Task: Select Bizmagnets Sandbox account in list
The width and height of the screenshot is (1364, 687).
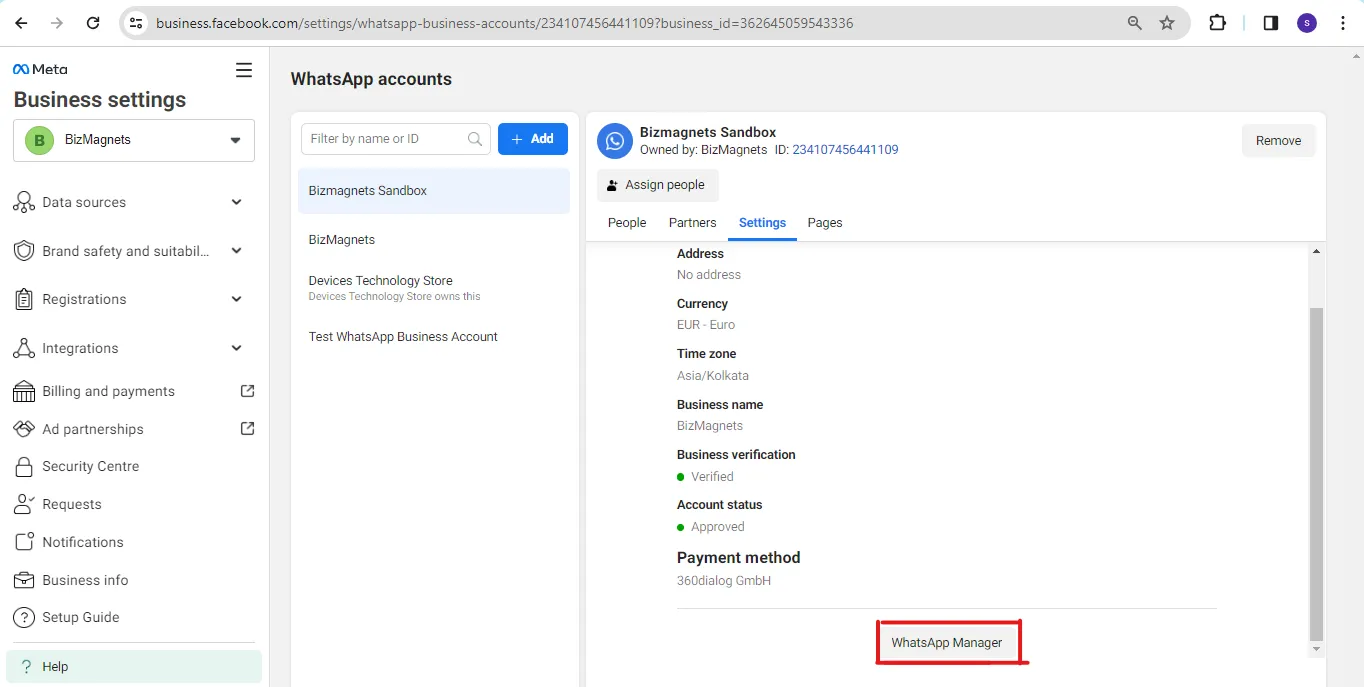Action: (x=434, y=191)
